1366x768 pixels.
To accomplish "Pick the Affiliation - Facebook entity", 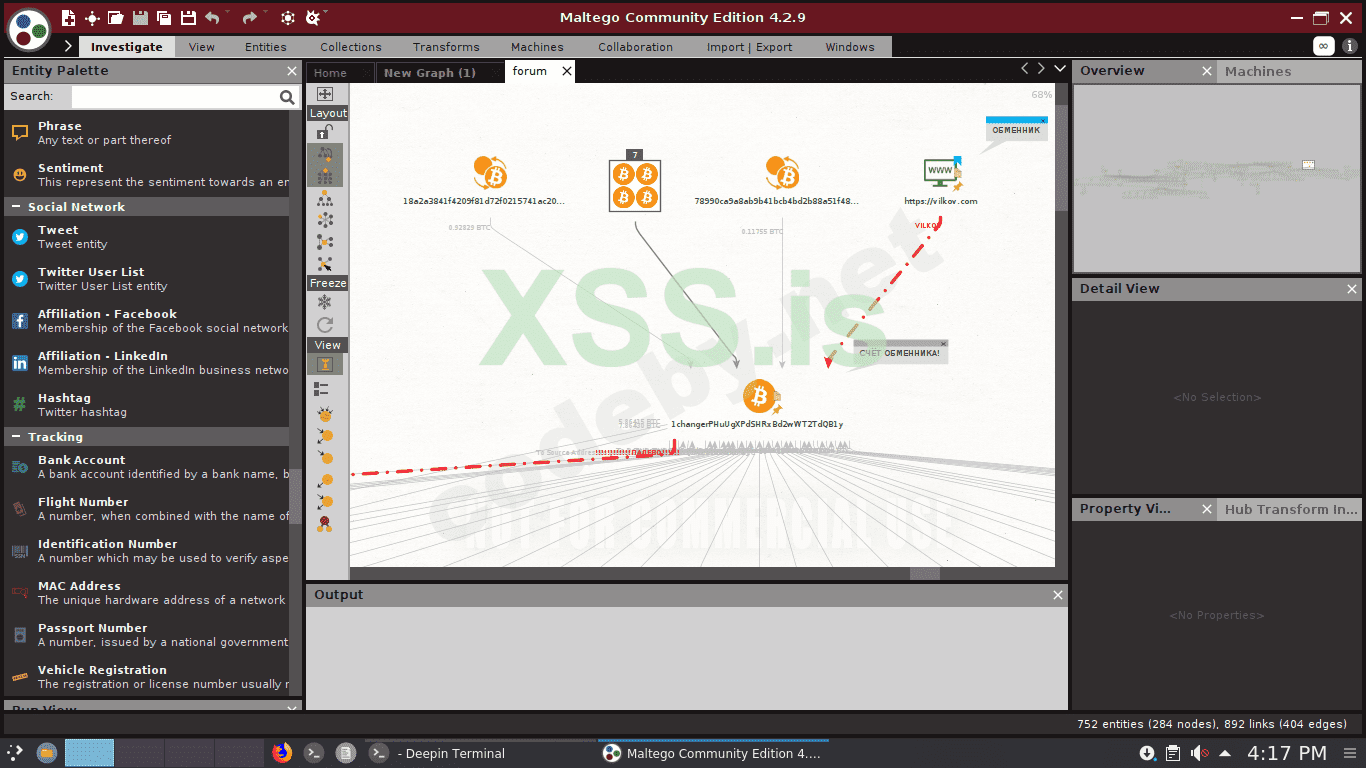I will pos(150,321).
